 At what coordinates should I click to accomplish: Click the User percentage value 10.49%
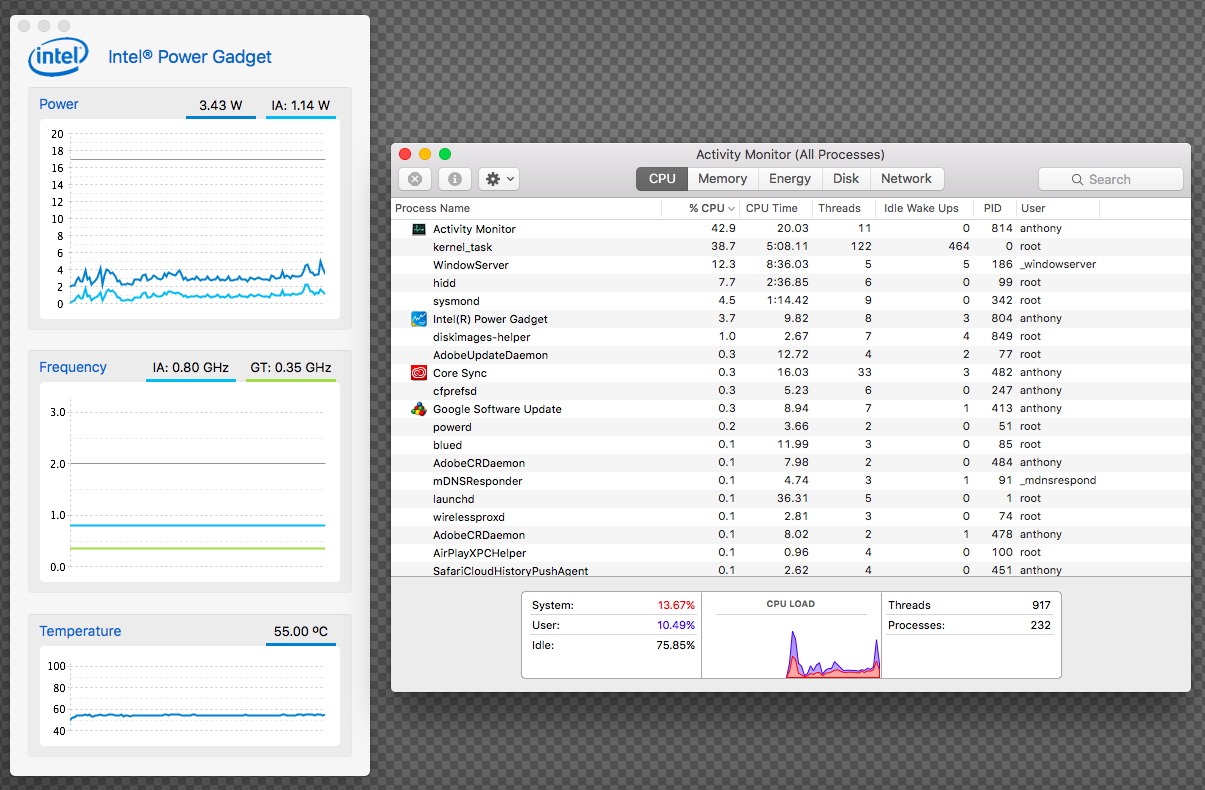(x=676, y=626)
